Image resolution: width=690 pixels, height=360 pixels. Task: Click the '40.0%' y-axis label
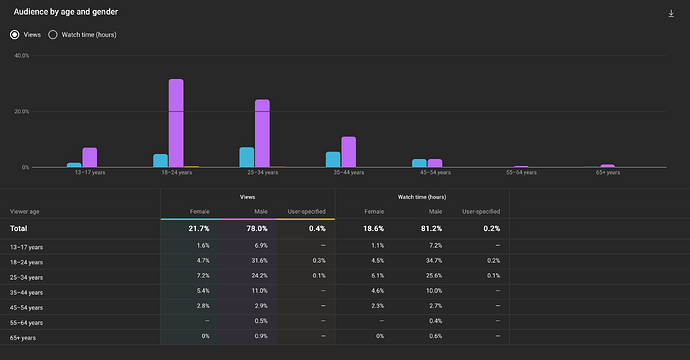22,55
